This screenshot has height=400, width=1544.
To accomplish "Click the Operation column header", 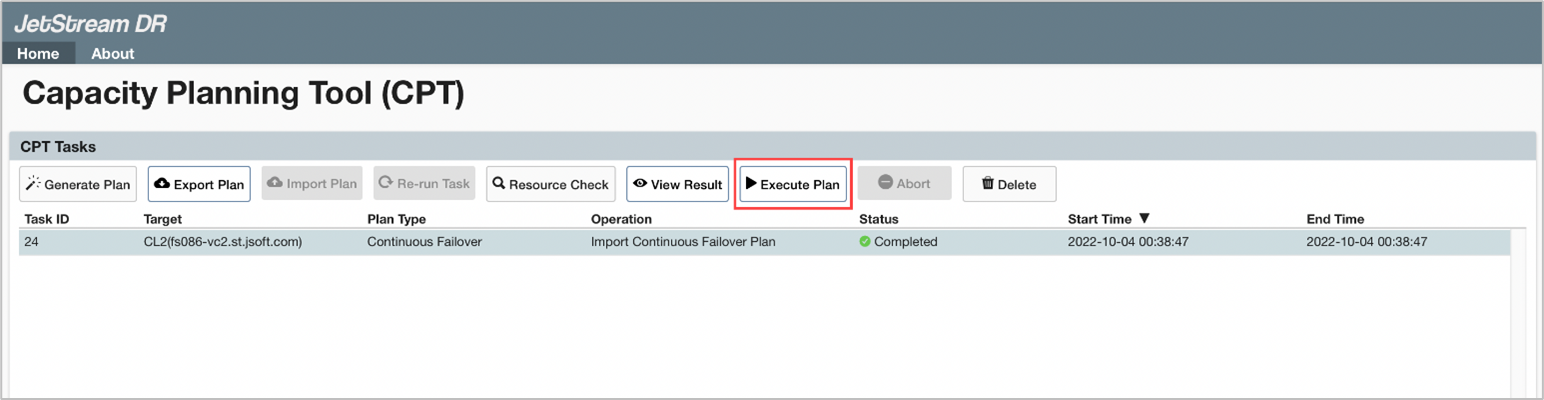I will click(621, 219).
